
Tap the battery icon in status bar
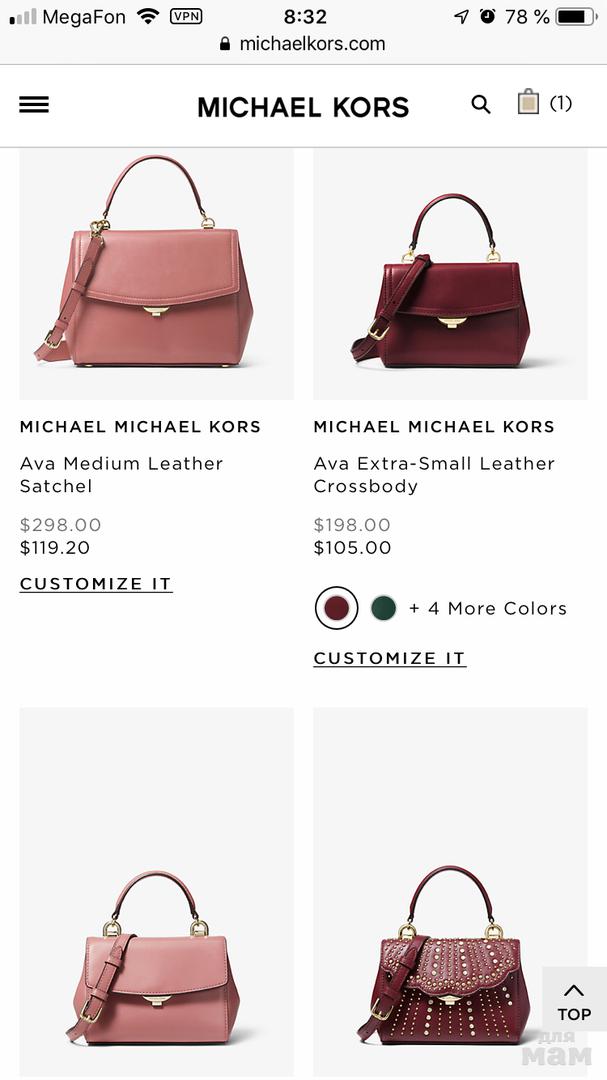[x=577, y=17]
